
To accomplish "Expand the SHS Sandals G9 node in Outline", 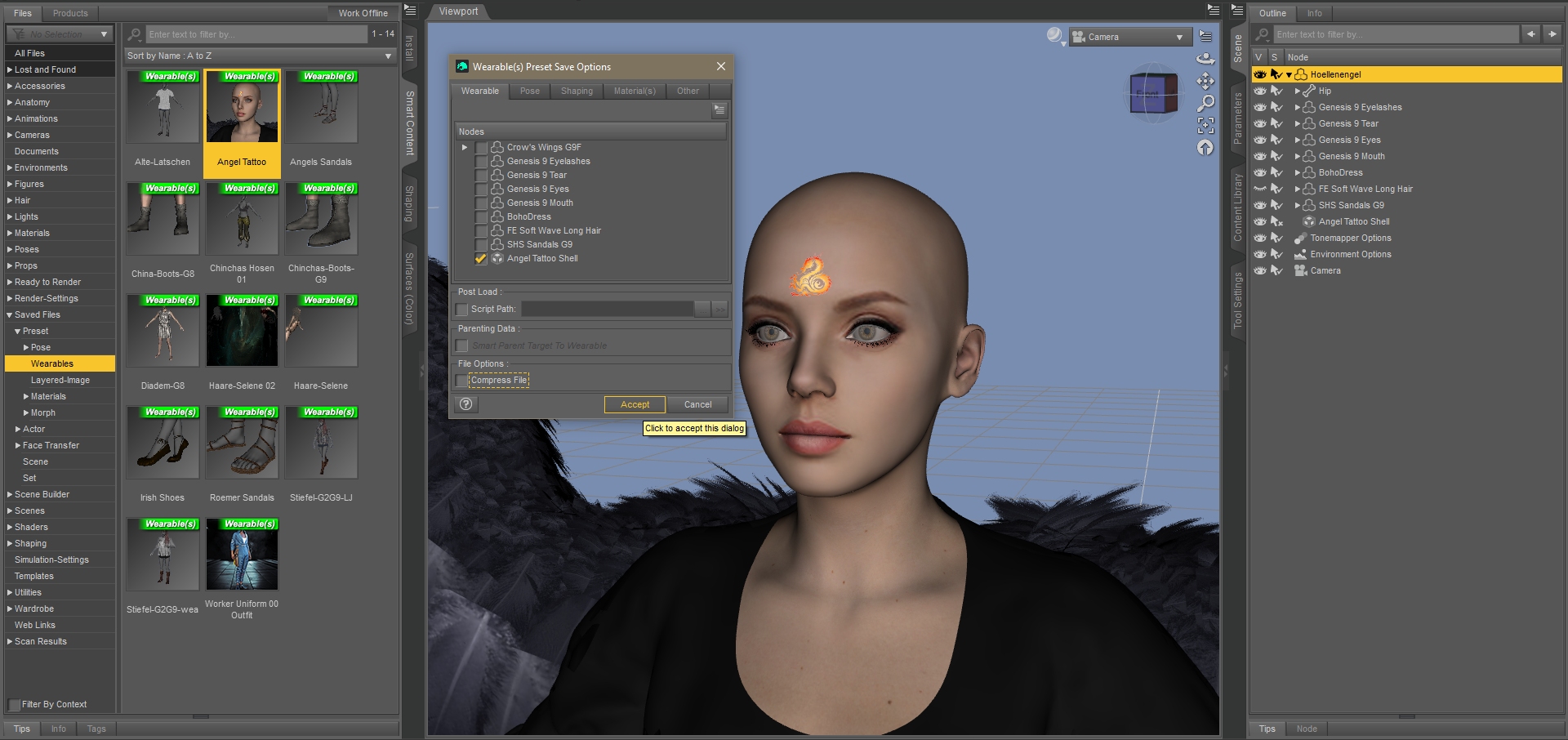I will pos(1297,205).
